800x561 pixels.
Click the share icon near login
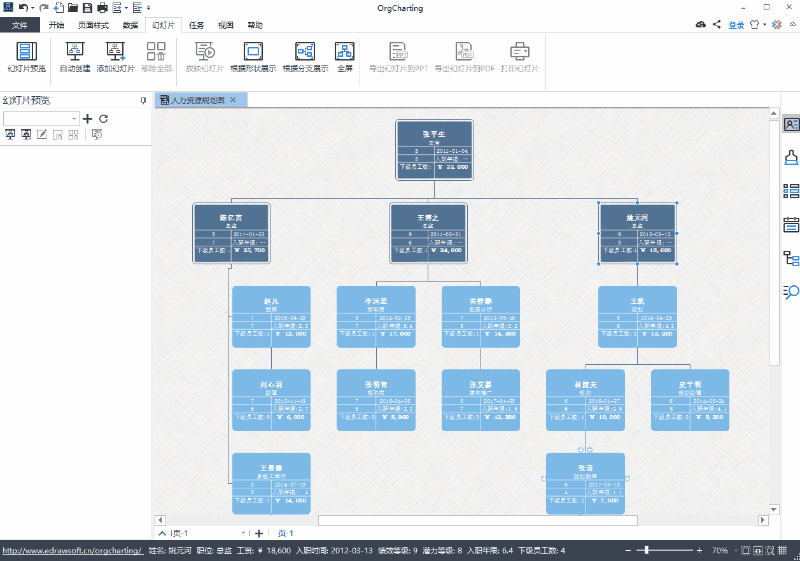(717, 24)
